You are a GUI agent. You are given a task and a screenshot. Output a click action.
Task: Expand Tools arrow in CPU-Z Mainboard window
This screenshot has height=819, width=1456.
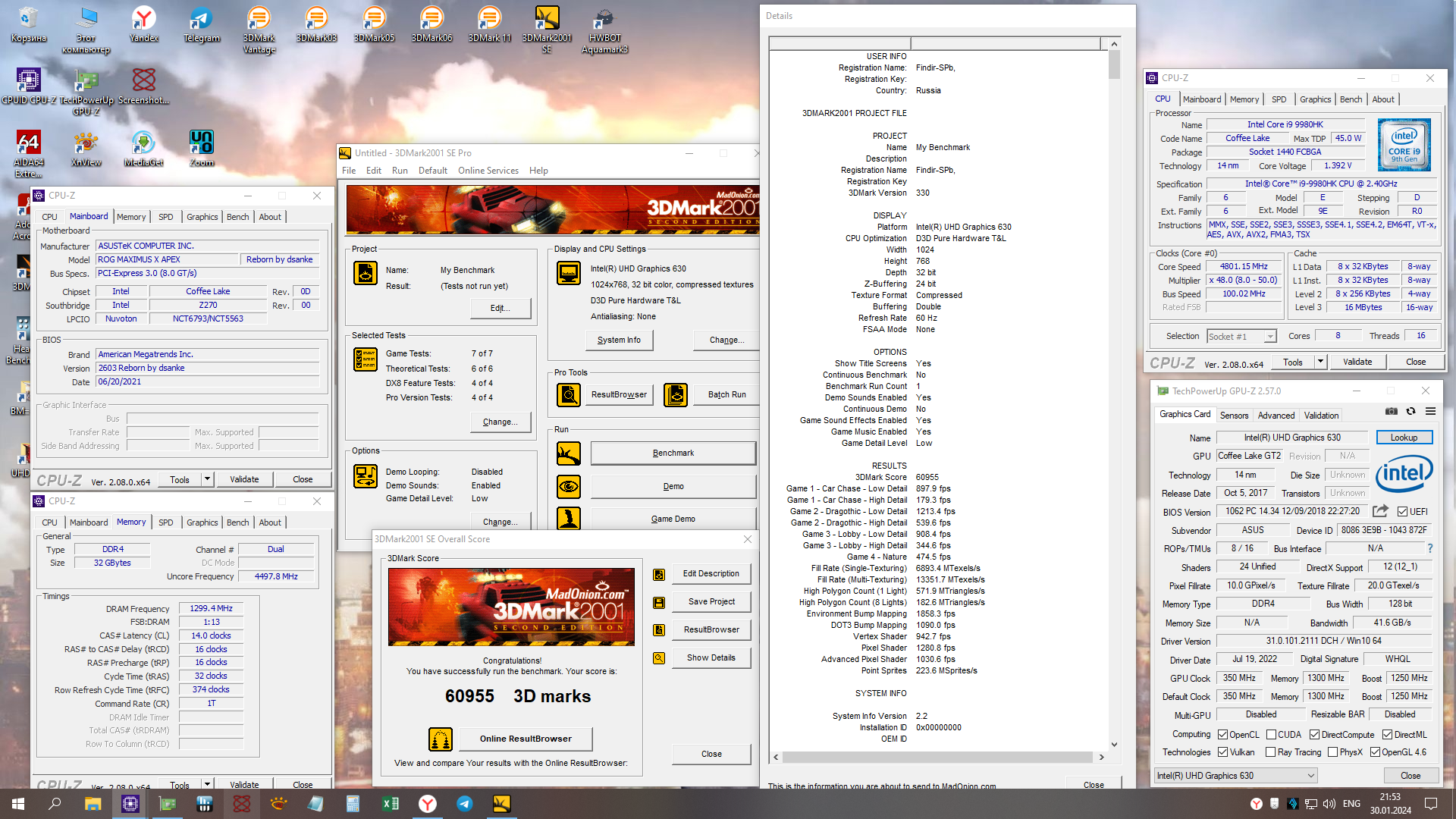(x=207, y=479)
